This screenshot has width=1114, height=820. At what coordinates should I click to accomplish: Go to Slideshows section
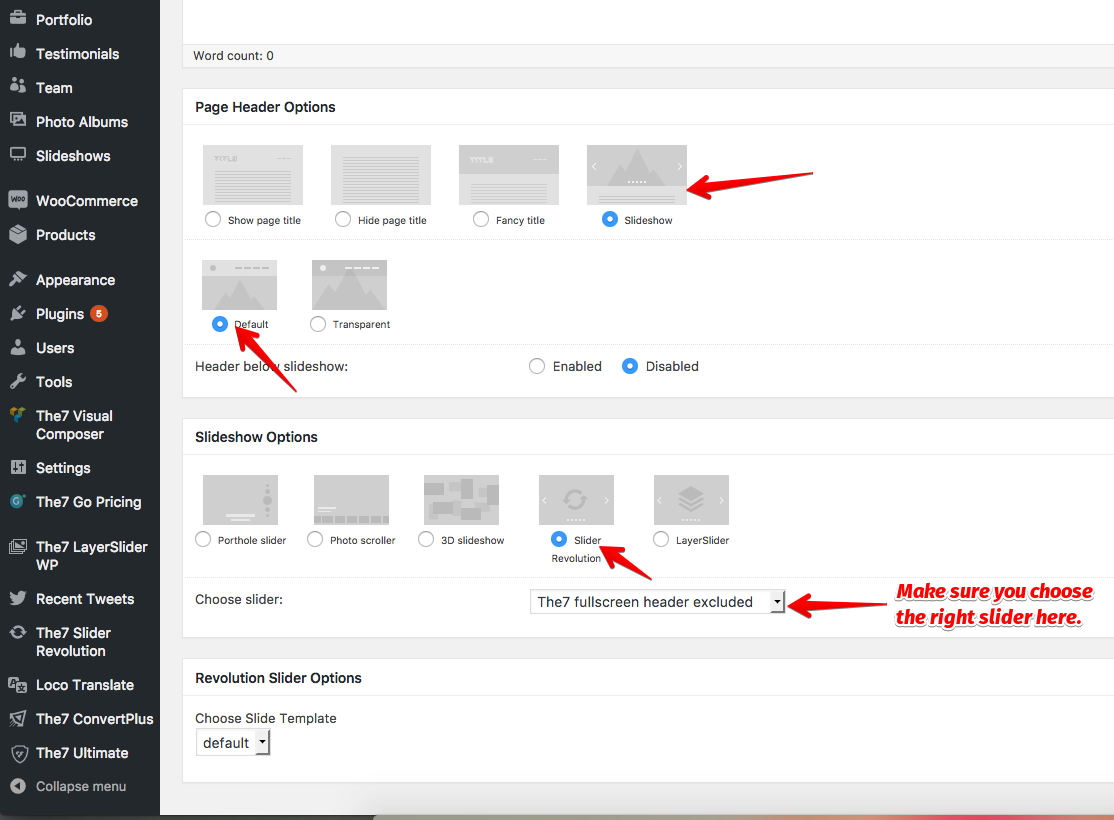click(x=73, y=156)
